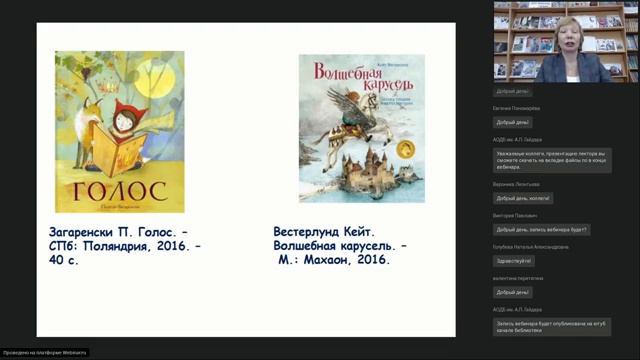640x360 pixels.
Task: Click the caption 'Загаренски П. Голос. –'
Action: pos(118,232)
